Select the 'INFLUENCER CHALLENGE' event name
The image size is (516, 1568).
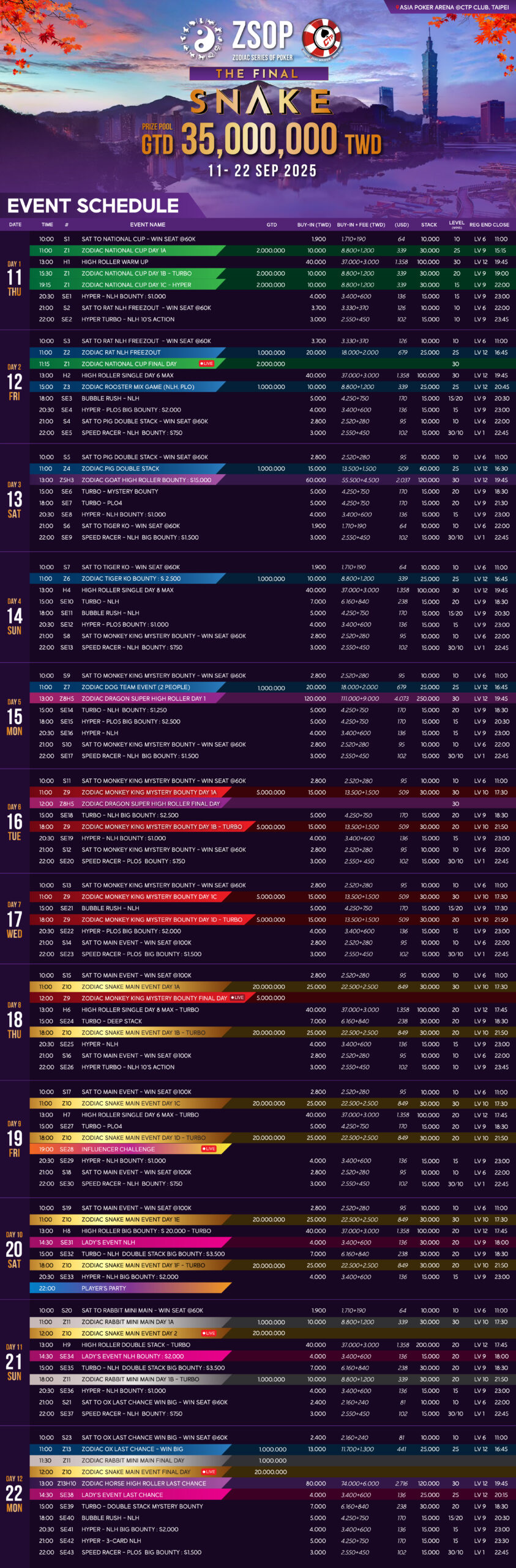coord(118,1149)
